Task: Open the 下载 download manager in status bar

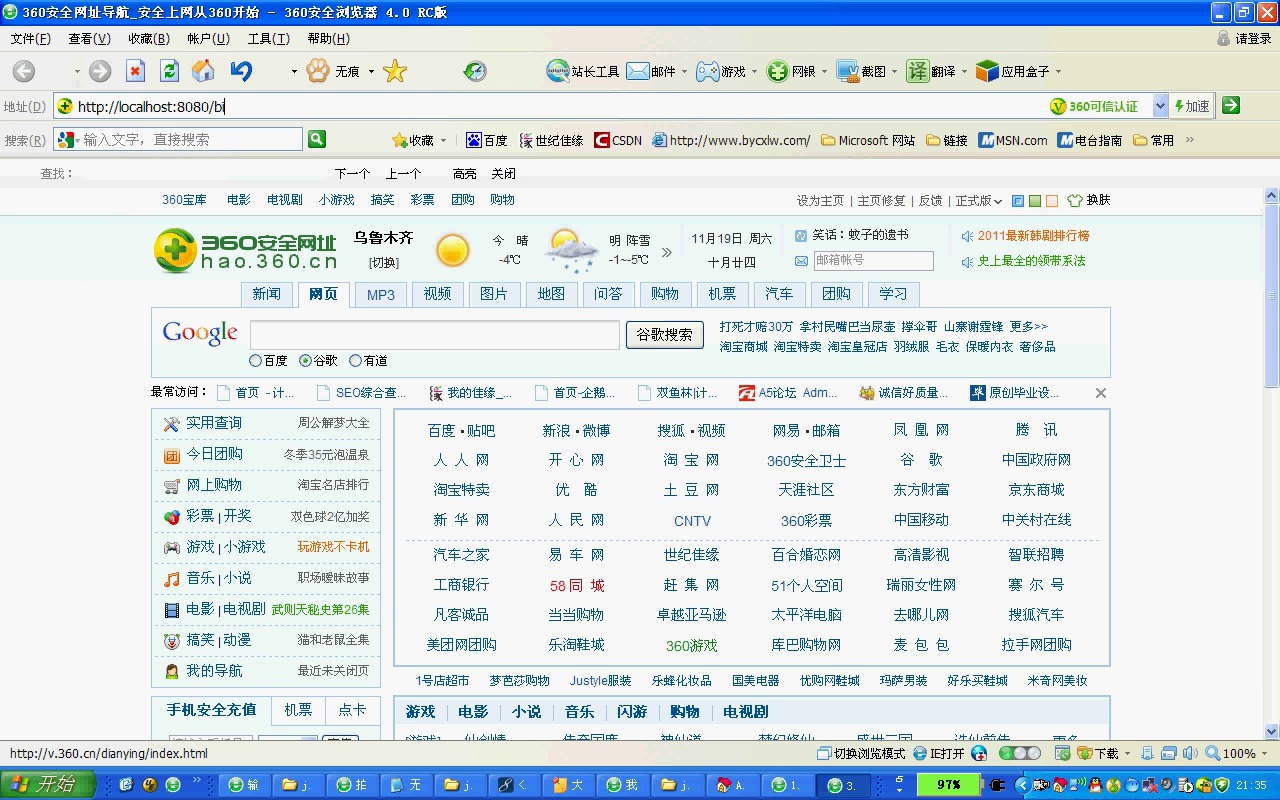Action: [1096, 753]
